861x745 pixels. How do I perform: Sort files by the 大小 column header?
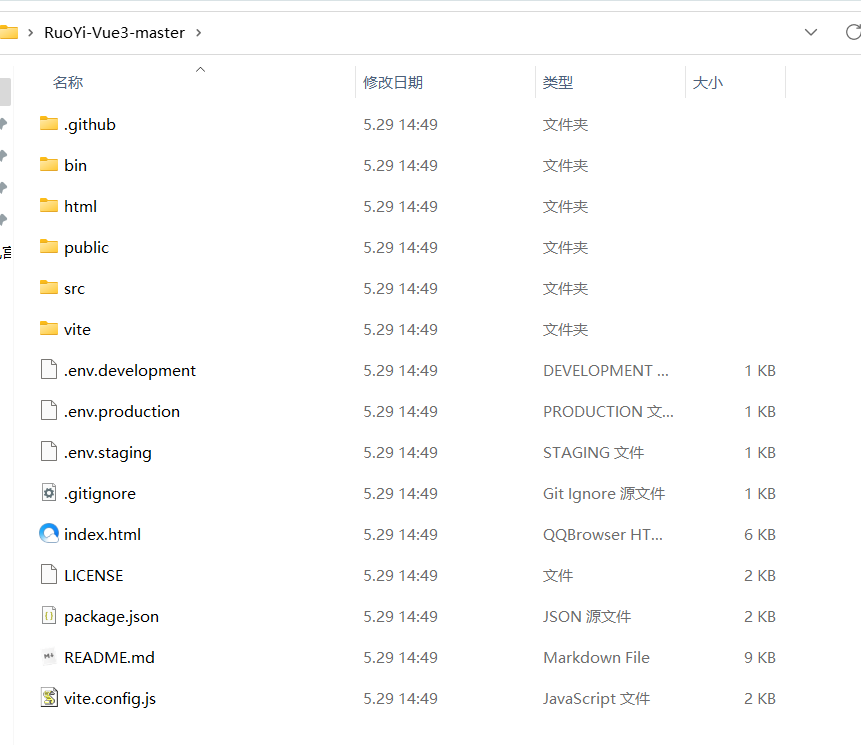tap(708, 82)
